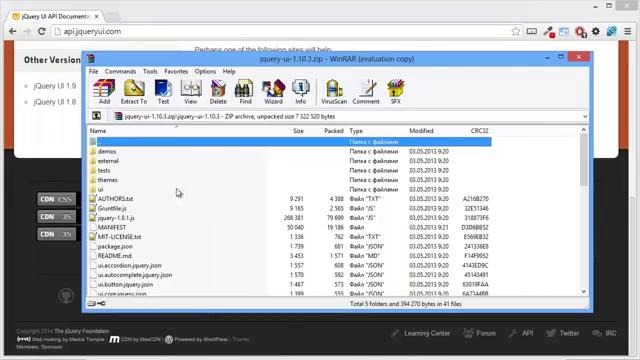Select the external folder row
This screenshot has height=360, width=640.
pos(290,161)
